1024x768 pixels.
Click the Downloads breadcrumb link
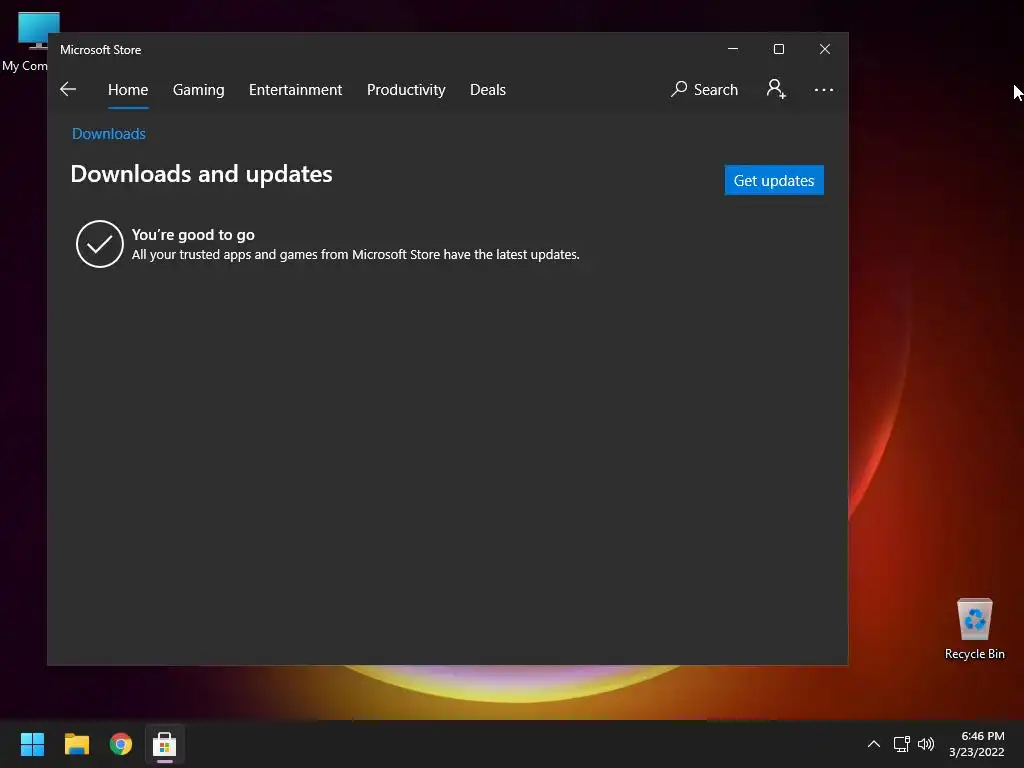click(108, 133)
